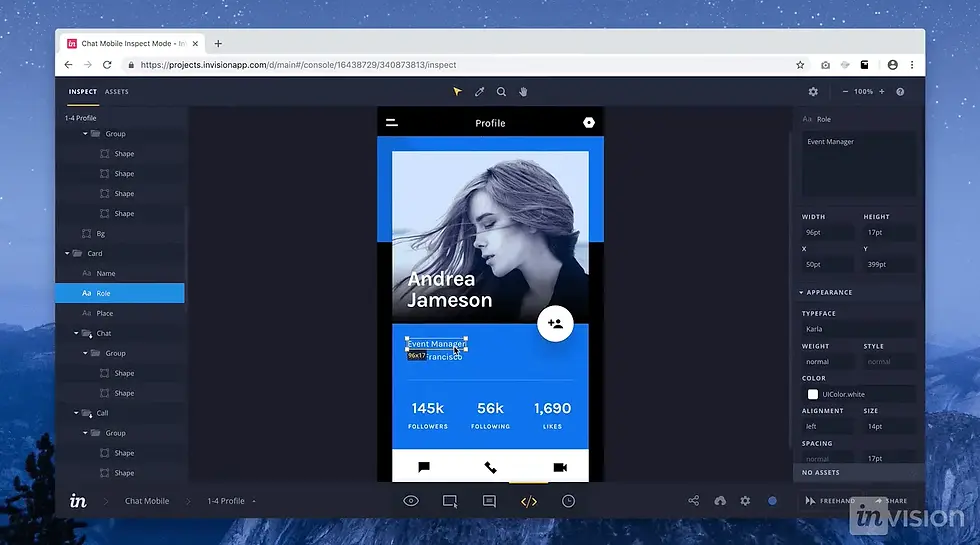Viewport: 980px width, 545px height.
Task: Click the Freehand button
Action: [830, 501]
